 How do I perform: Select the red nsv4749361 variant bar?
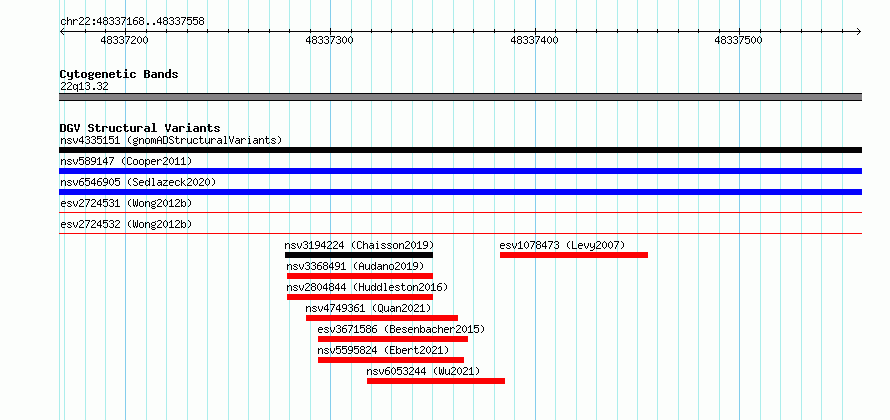tap(382, 318)
